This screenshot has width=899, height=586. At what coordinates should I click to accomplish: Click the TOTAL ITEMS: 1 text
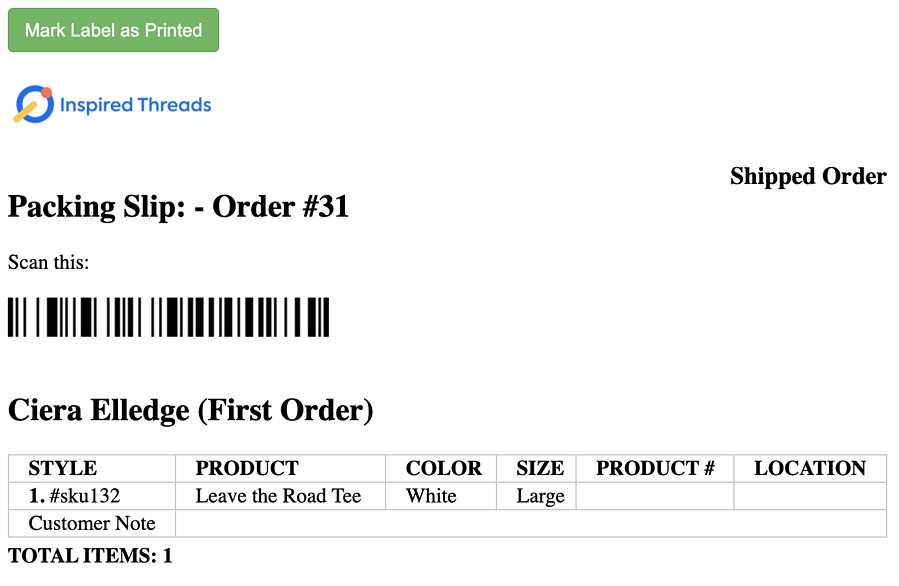tap(90, 556)
